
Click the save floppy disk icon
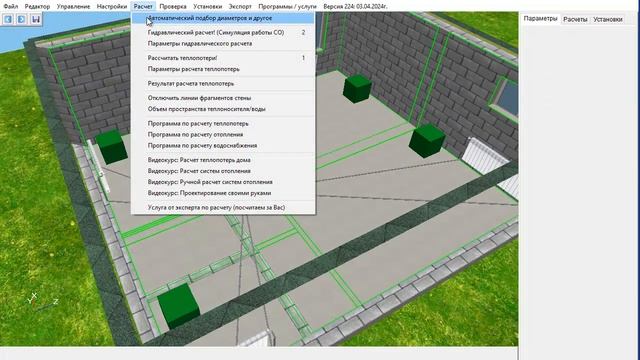(36, 19)
